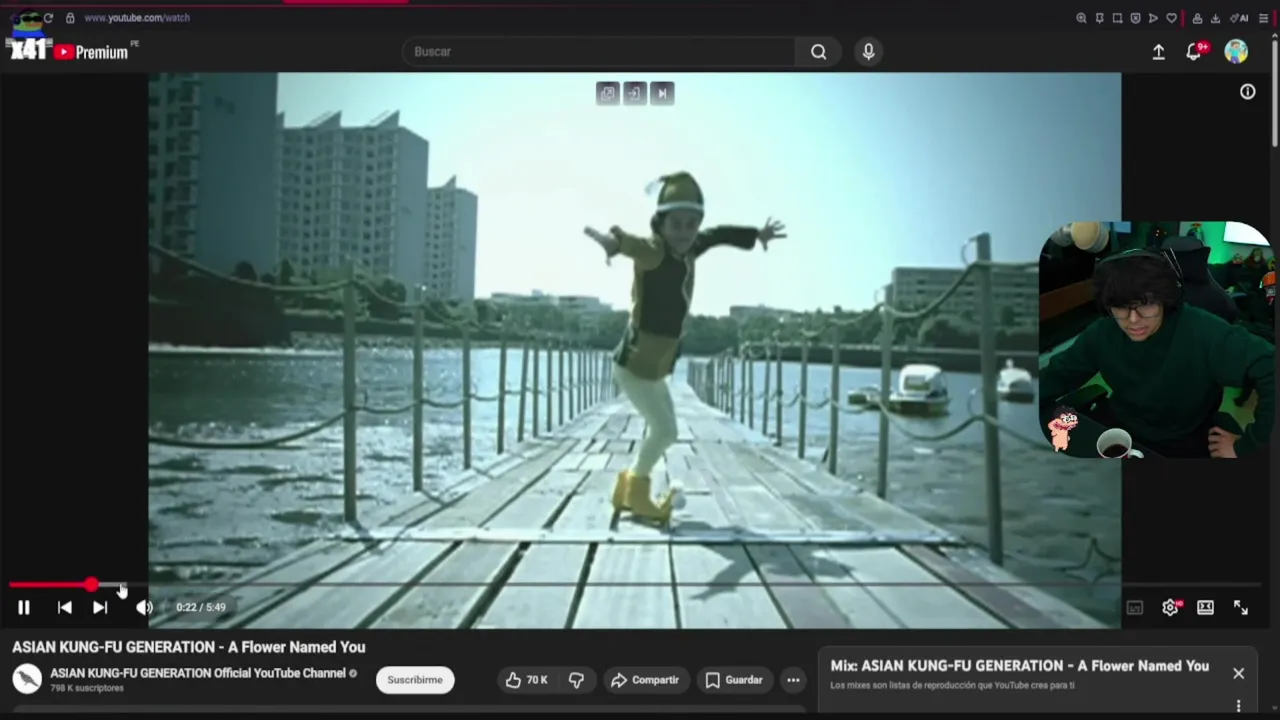This screenshot has width=1280, height=720.
Task: Like the video showing 70 K
Action: 527,680
